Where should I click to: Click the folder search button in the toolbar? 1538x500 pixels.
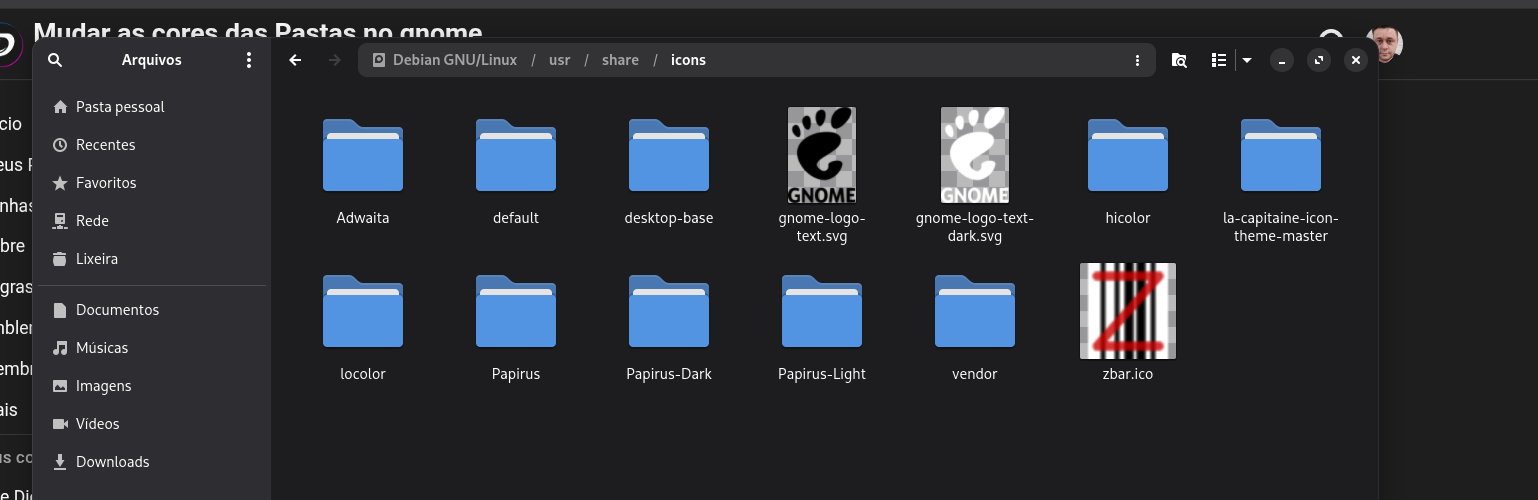[1179, 60]
